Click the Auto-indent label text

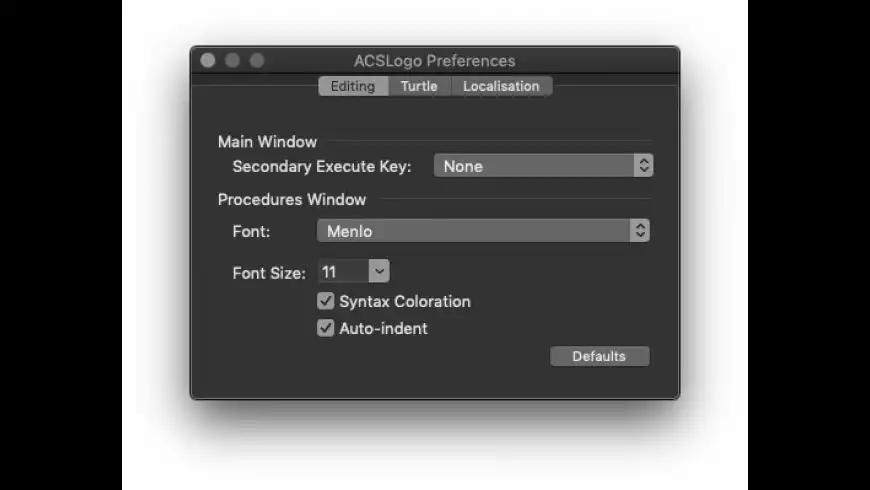click(383, 329)
